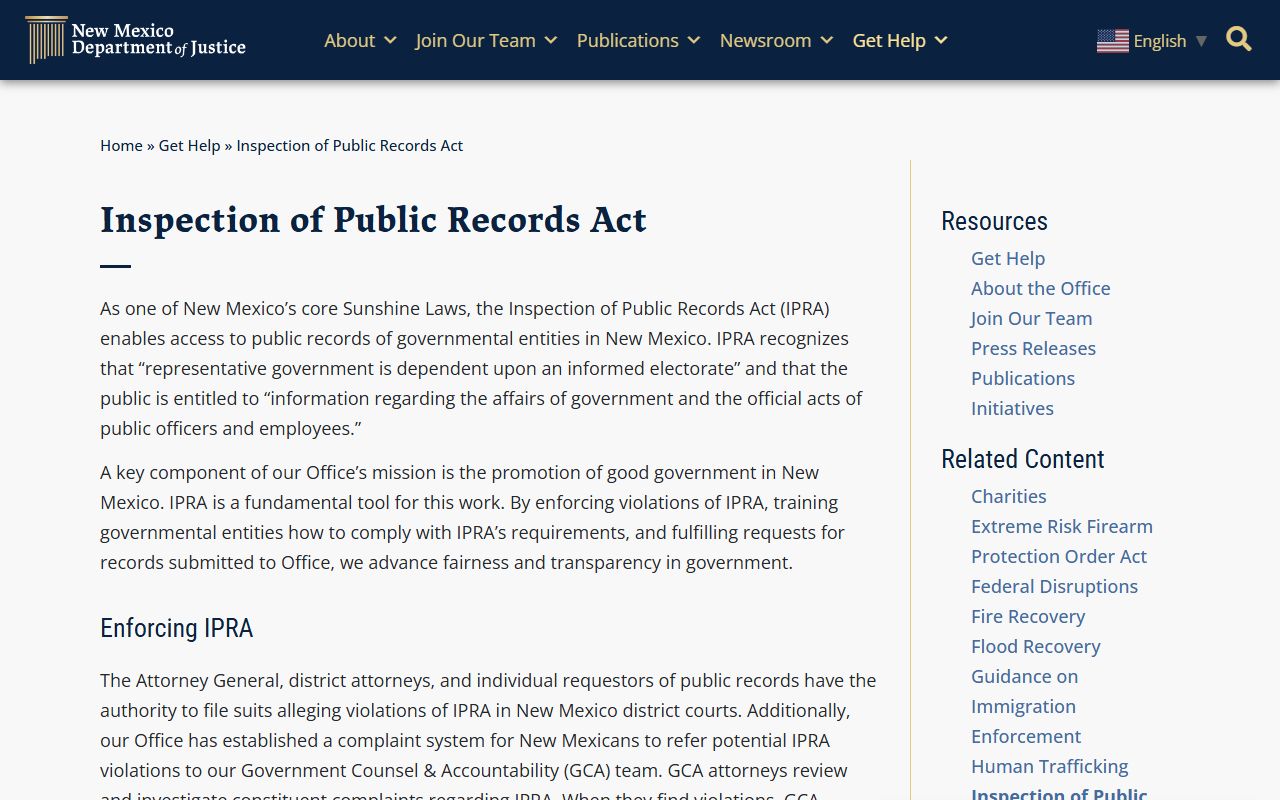This screenshot has width=1280, height=800.
Task: Open Get Help link under Resources
Action: click(1008, 258)
